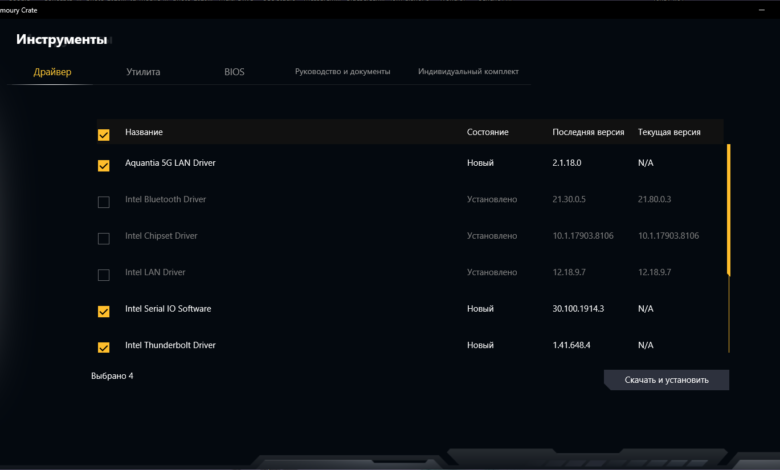Tick the Intel LAN Driver checkbox
Viewport: 780px width, 470px height.
tap(103, 275)
